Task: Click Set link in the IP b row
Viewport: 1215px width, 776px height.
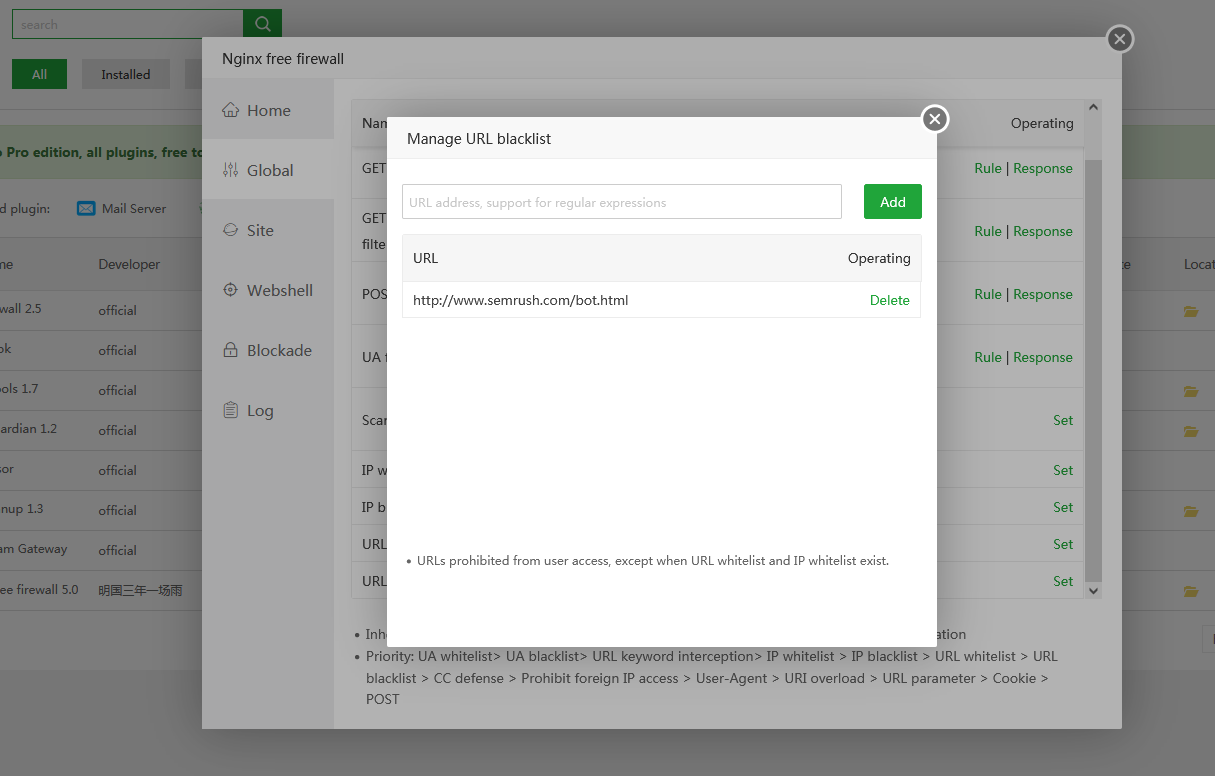Action: click(x=1063, y=507)
